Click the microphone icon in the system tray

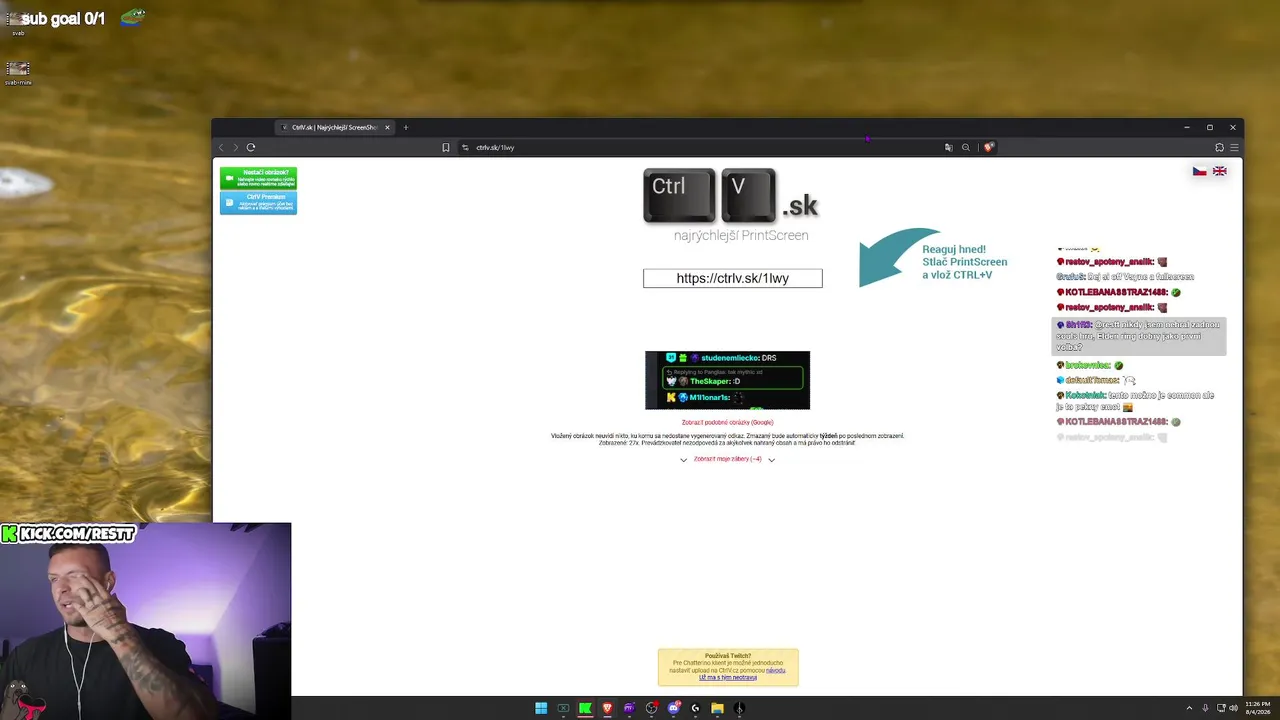click(x=1205, y=708)
